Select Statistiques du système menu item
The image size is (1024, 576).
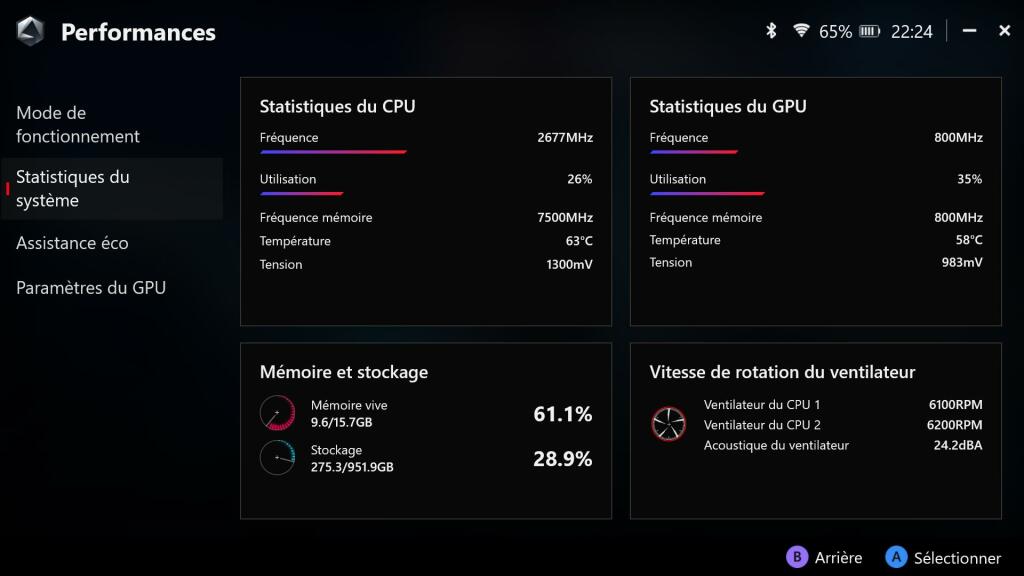click(x=73, y=188)
